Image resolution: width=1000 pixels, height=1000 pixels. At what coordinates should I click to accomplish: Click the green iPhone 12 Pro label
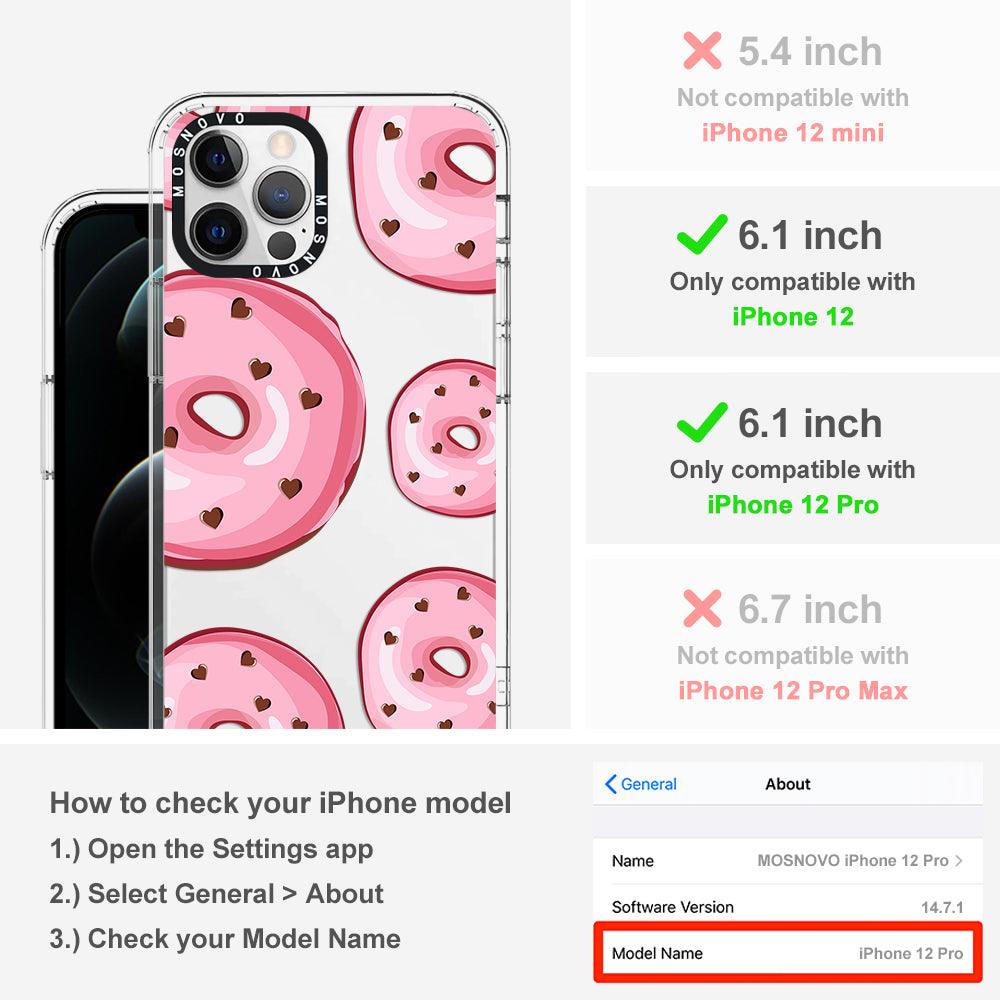(x=793, y=504)
